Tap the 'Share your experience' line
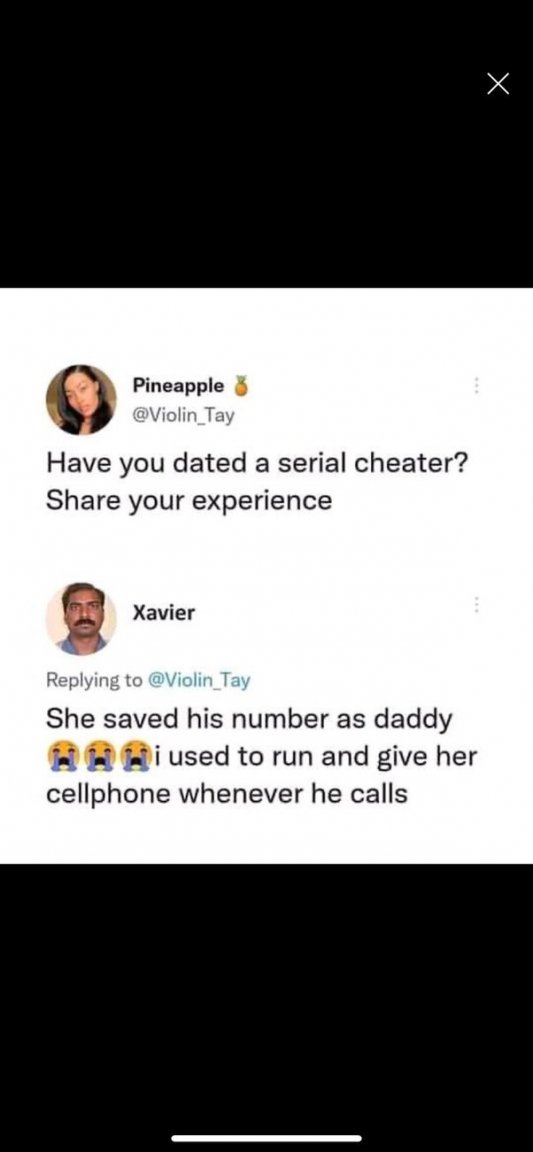This screenshot has height=1152, width=533. pos(189,501)
